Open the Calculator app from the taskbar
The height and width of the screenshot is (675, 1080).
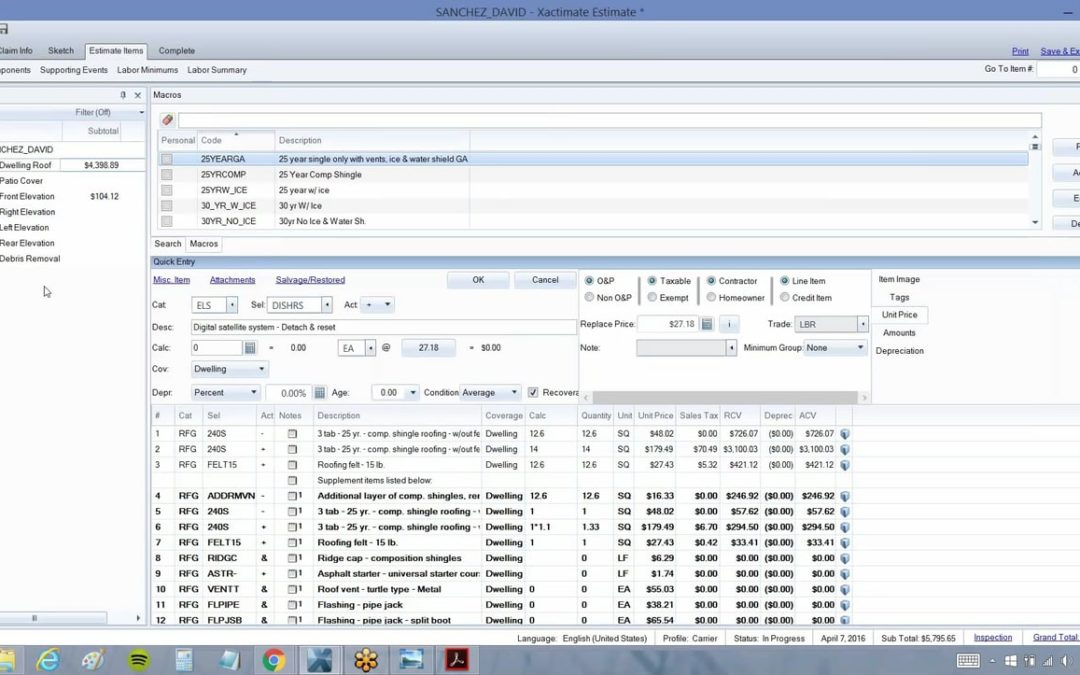tap(183, 660)
